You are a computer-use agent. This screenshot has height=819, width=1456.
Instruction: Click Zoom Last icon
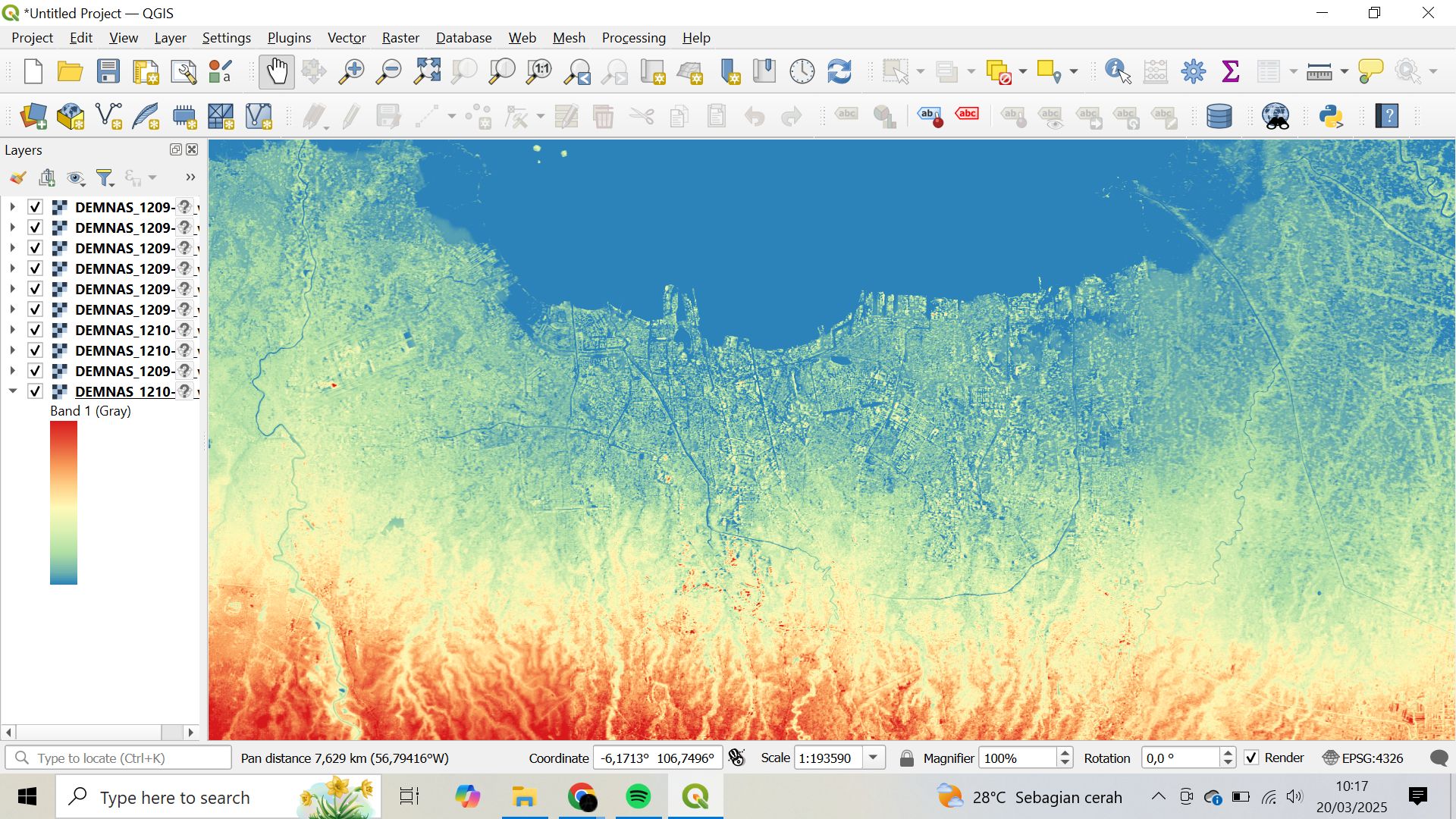pyautogui.click(x=577, y=71)
